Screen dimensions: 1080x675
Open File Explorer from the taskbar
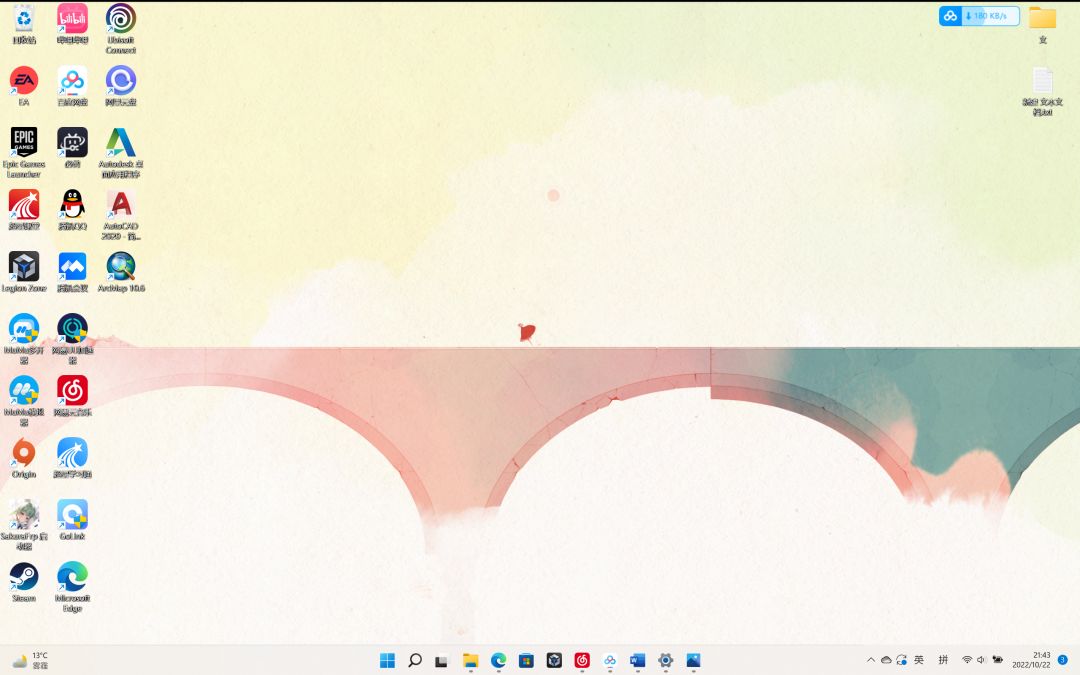pos(470,661)
